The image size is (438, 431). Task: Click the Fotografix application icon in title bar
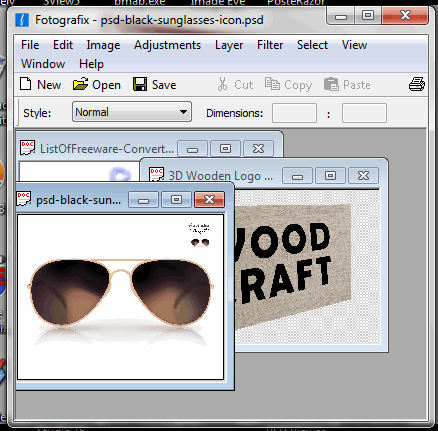pyautogui.click(x=22, y=20)
